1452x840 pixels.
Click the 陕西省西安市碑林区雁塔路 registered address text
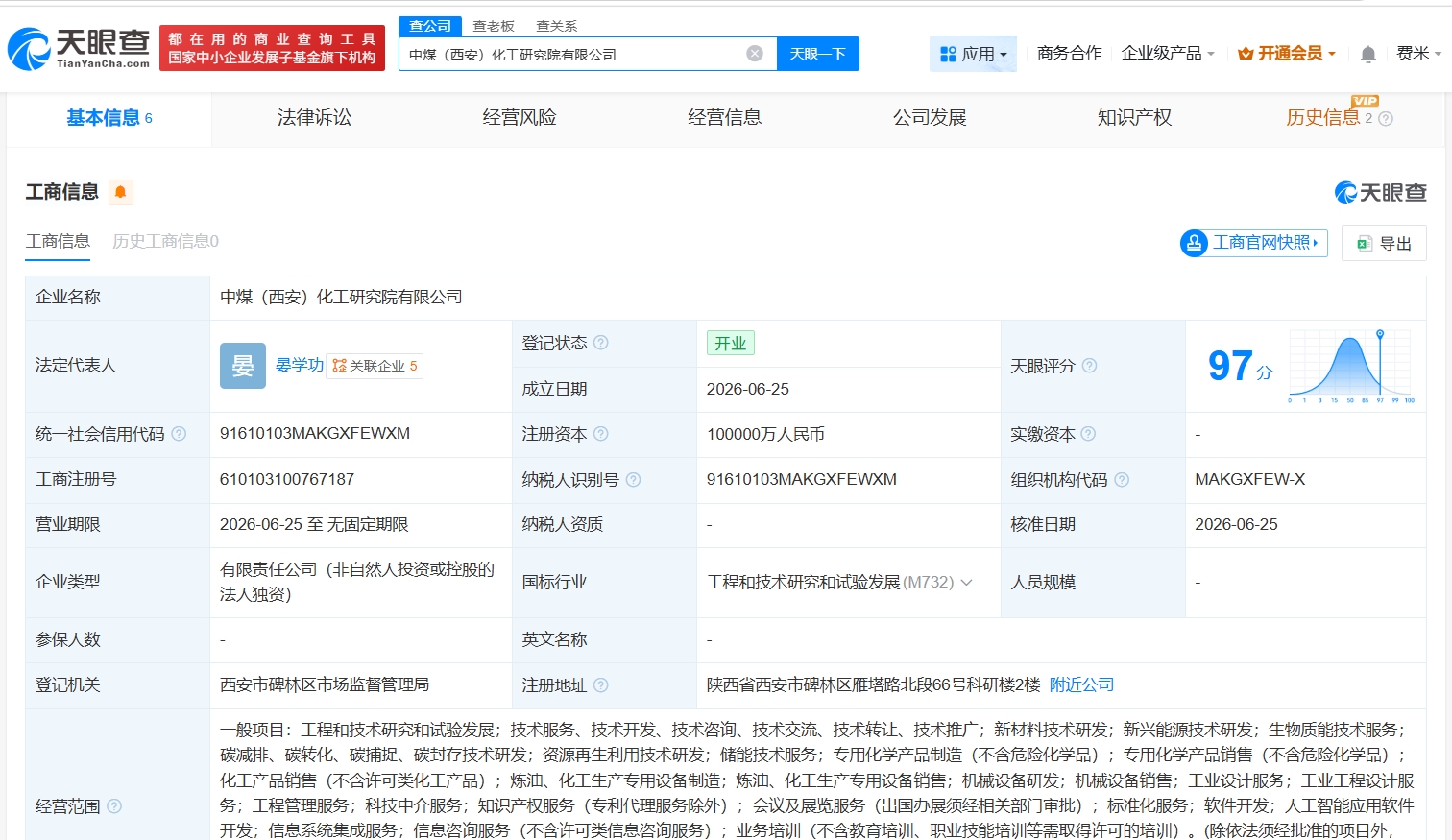[873, 685]
